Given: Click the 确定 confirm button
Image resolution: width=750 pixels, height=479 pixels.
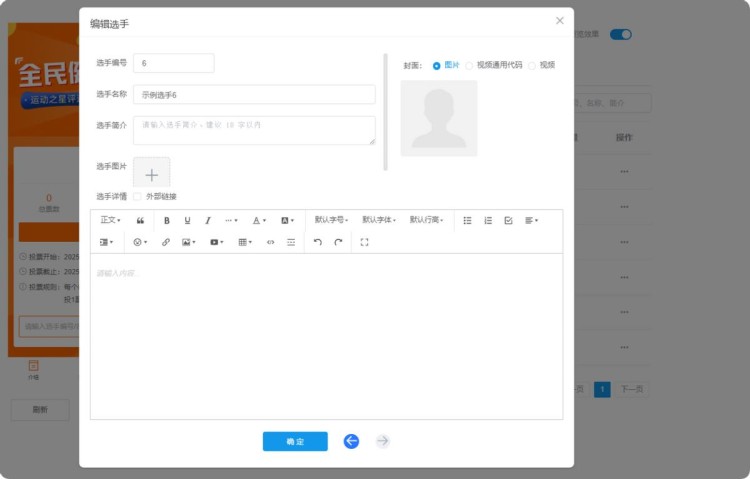Looking at the screenshot, I should 295,441.
